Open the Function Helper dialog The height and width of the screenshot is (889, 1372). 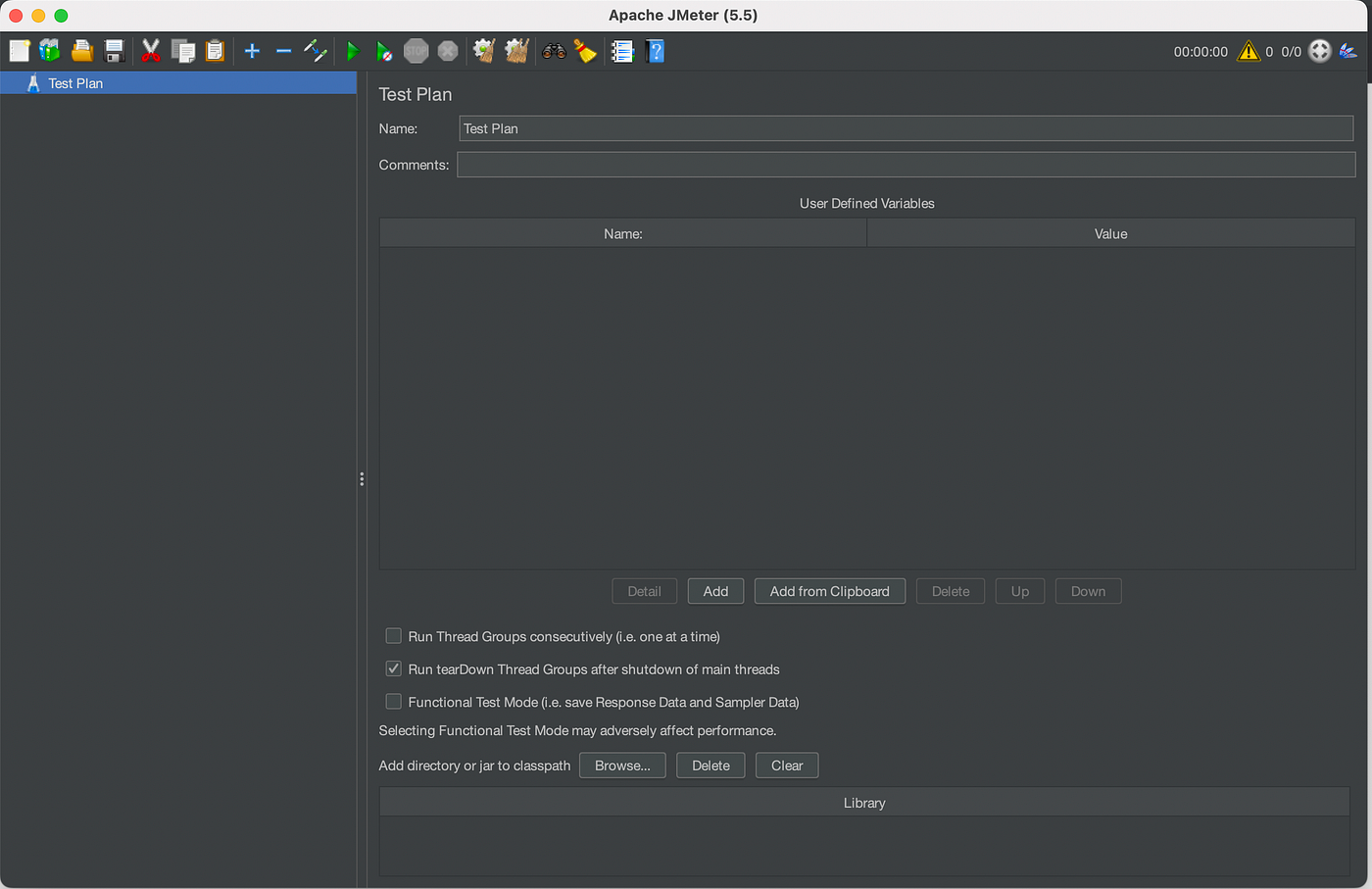622,50
